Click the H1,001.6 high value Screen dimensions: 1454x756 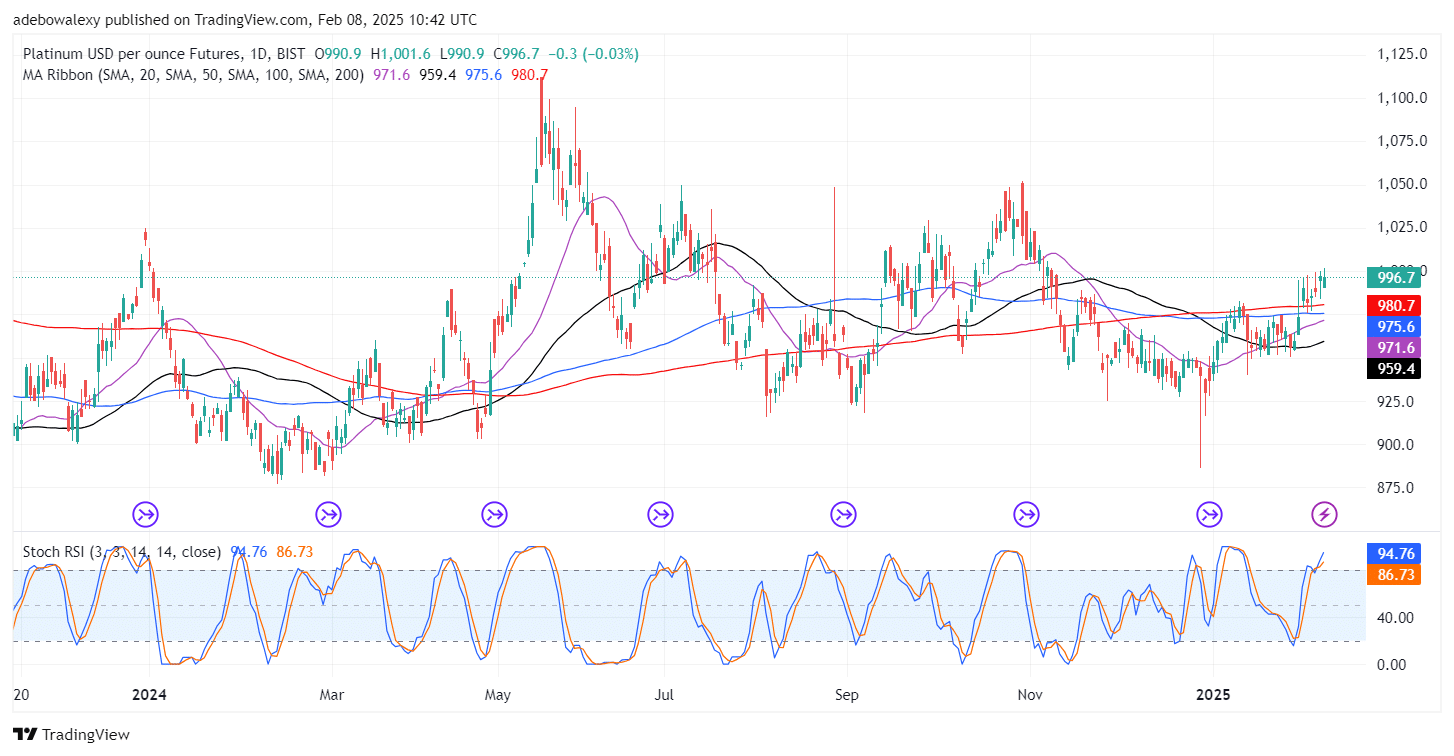[400, 54]
